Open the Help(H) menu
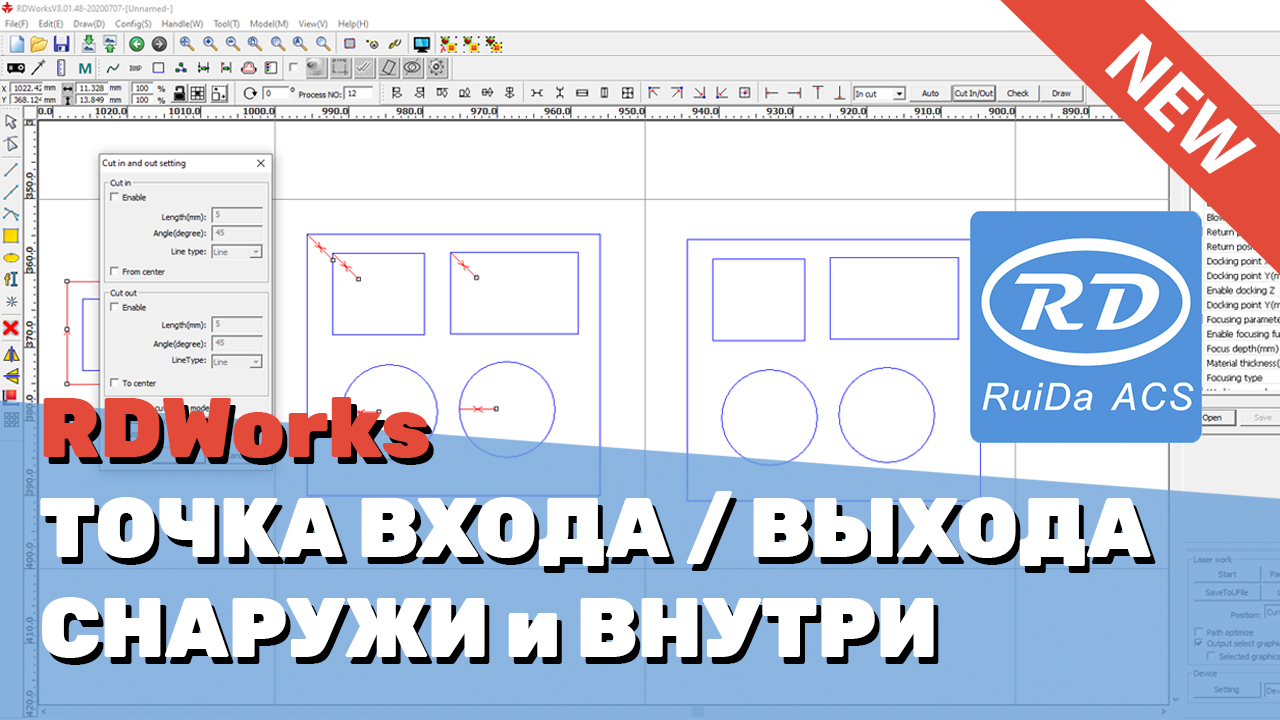This screenshot has height=720, width=1280. (x=353, y=23)
